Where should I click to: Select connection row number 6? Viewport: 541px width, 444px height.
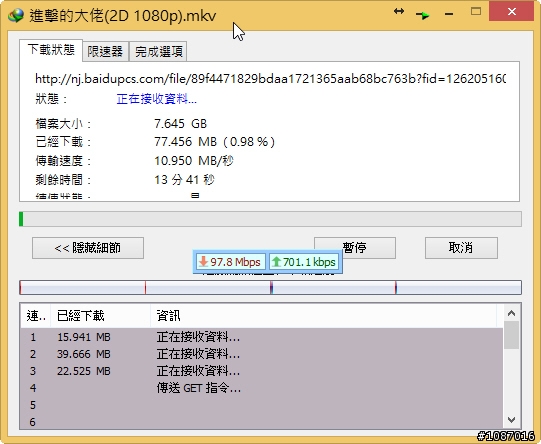tap(262, 422)
